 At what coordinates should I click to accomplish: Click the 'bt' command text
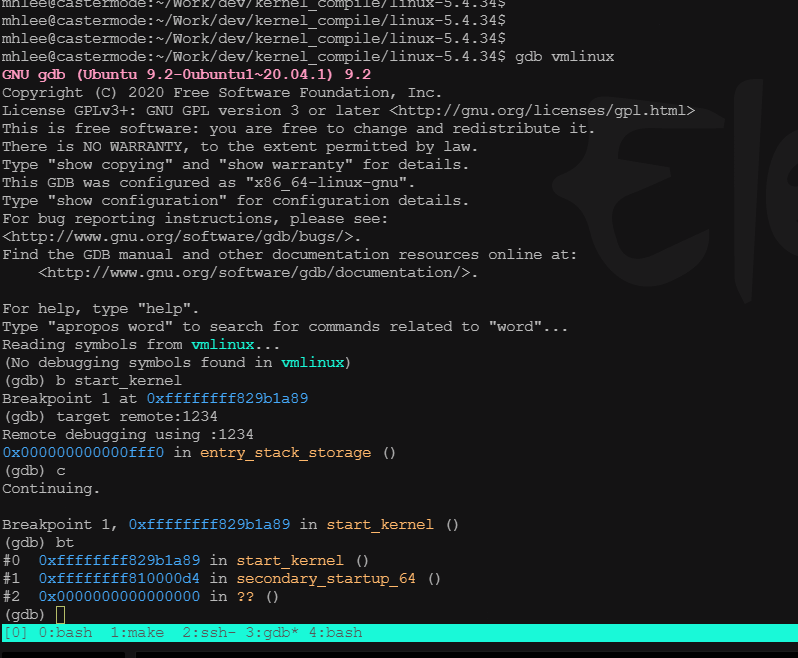[x=65, y=542]
